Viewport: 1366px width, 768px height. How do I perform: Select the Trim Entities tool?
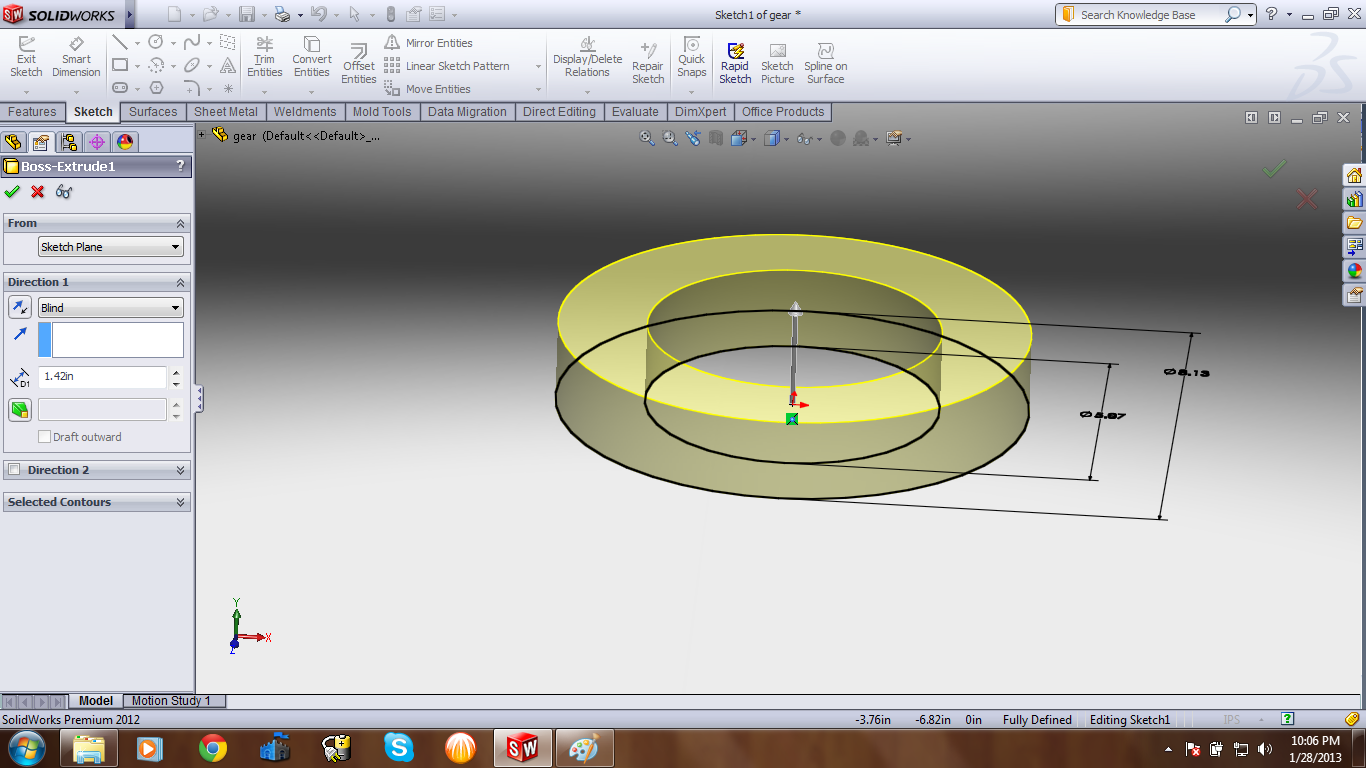264,57
